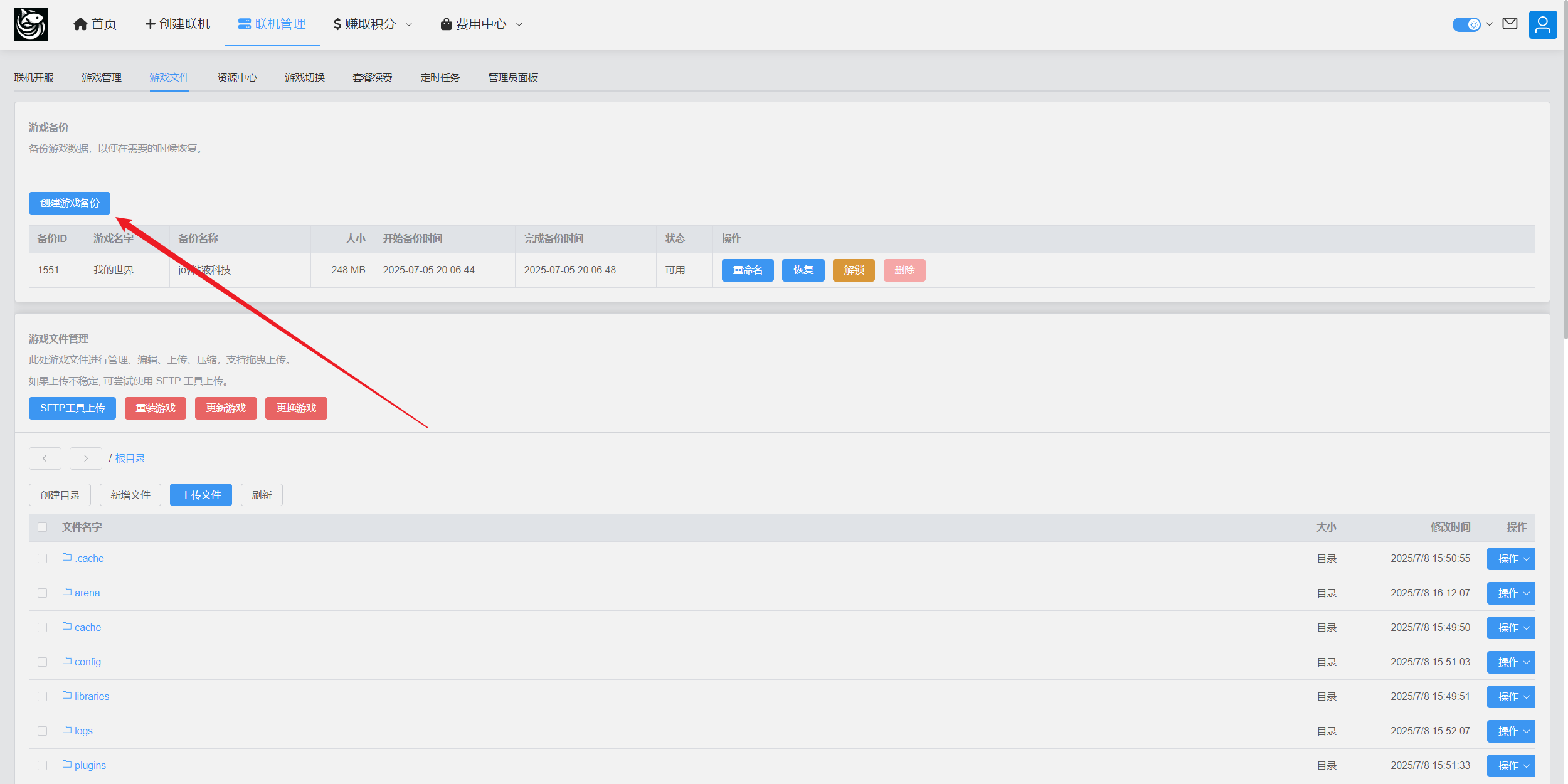Image resolution: width=1568 pixels, height=784 pixels.
Task: Expand the 赚取积分 dropdown menu
Action: pos(373,24)
